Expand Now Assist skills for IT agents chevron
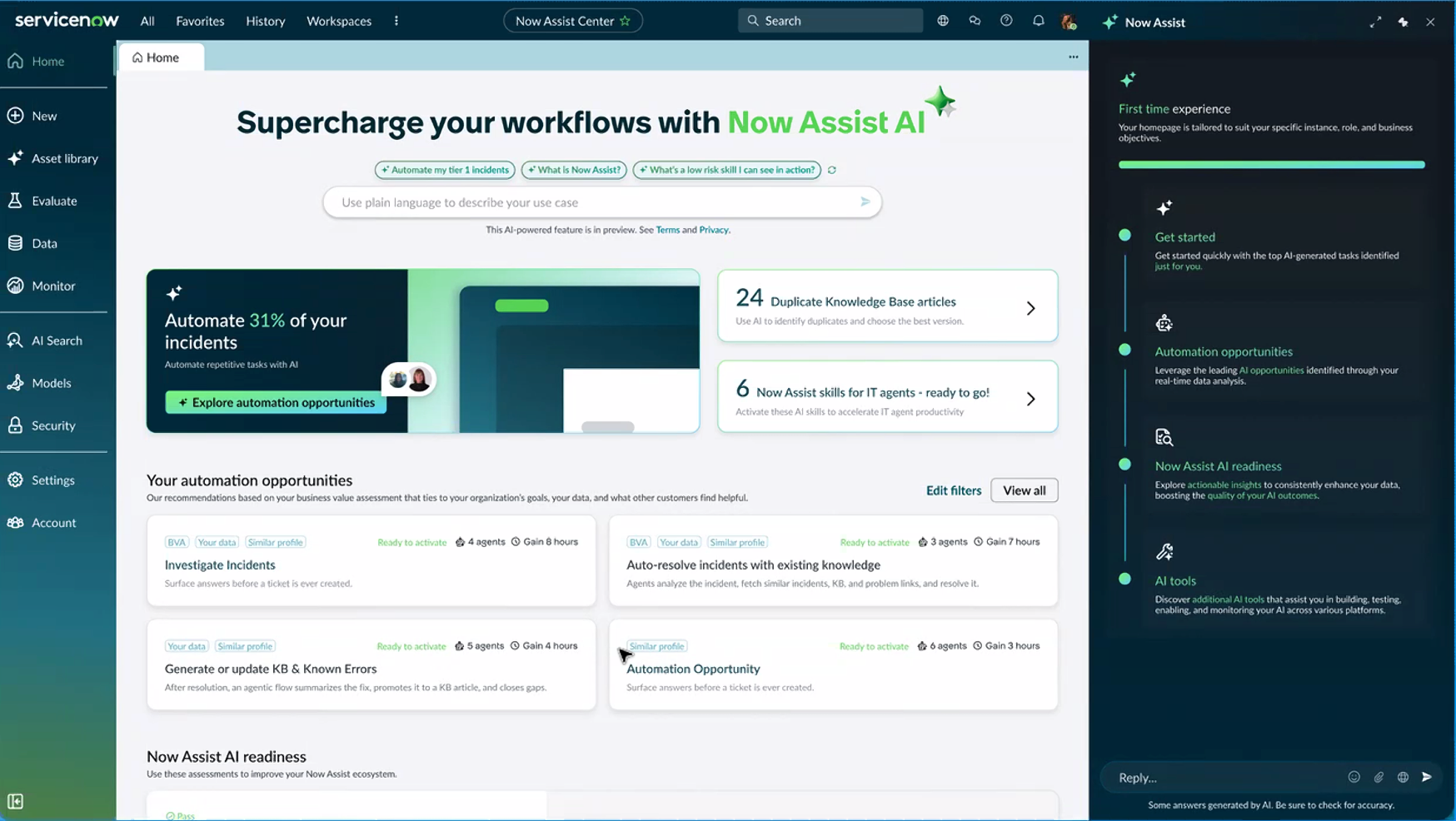 pyautogui.click(x=1030, y=399)
